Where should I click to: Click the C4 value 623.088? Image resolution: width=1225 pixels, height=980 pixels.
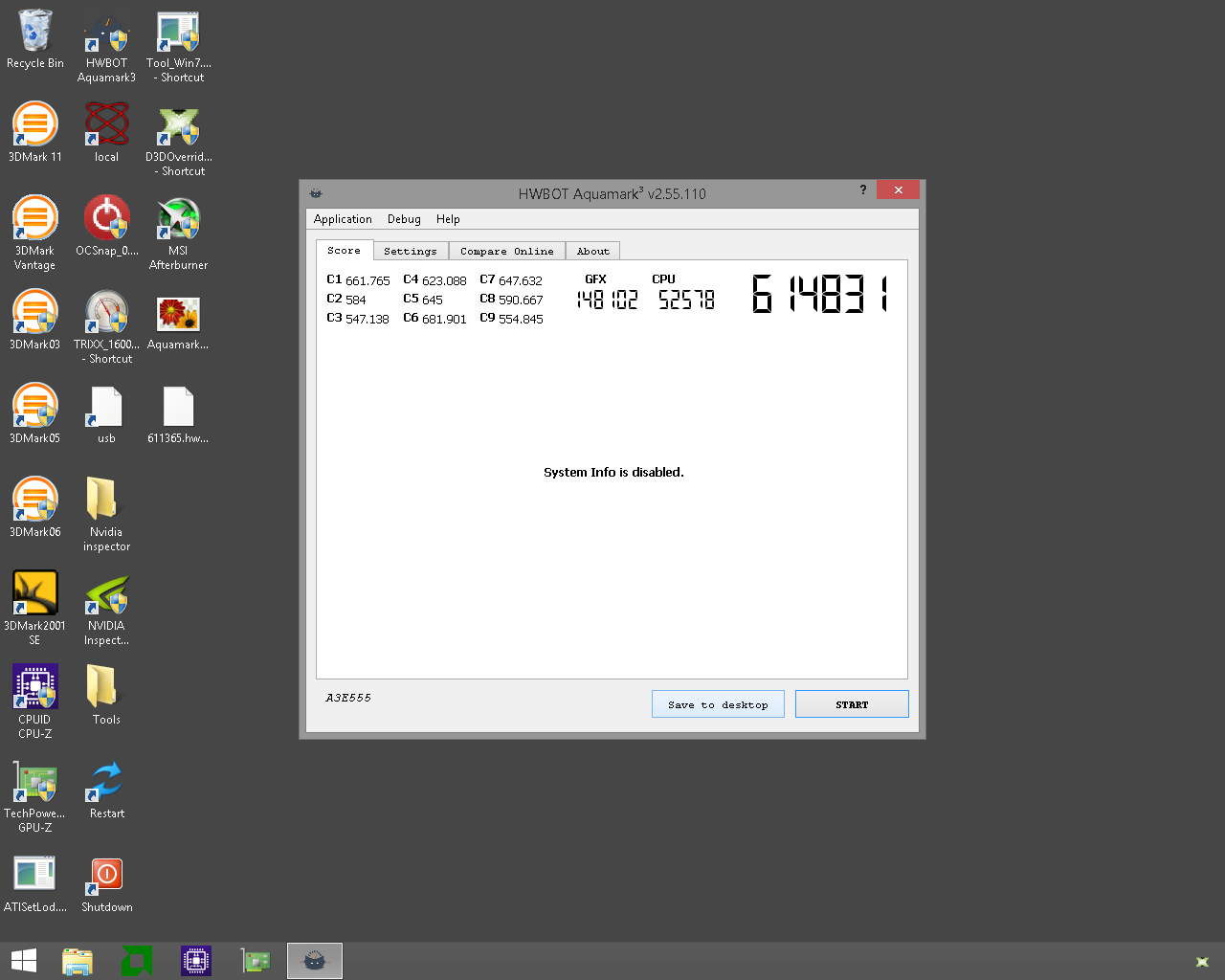pos(444,280)
